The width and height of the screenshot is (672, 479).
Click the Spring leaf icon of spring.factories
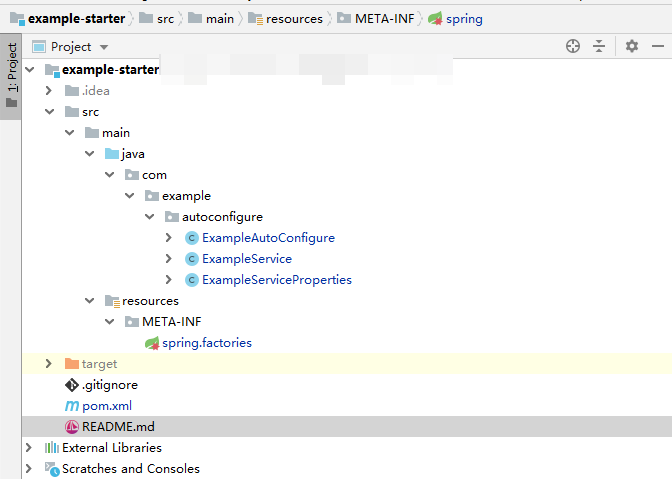(152, 343)
